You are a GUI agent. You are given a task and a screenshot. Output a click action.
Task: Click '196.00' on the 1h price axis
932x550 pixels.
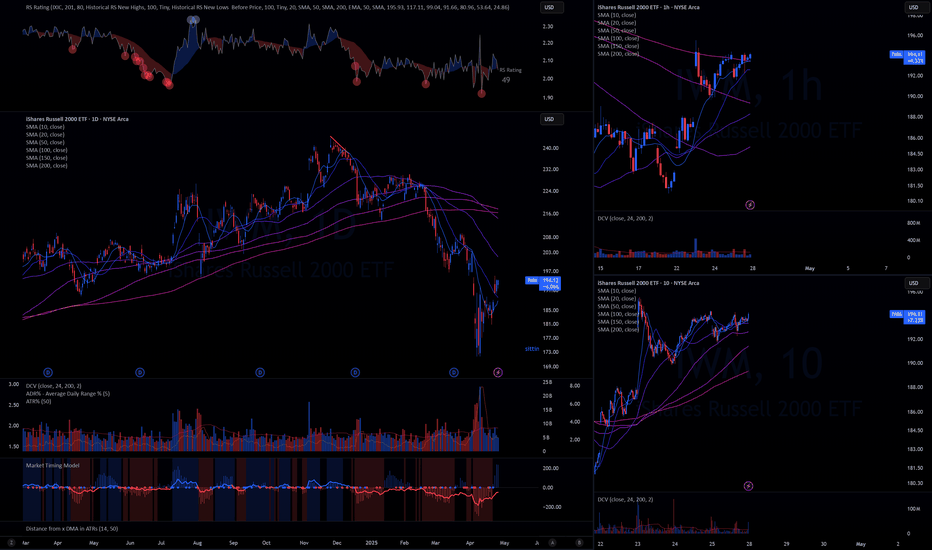915,35
